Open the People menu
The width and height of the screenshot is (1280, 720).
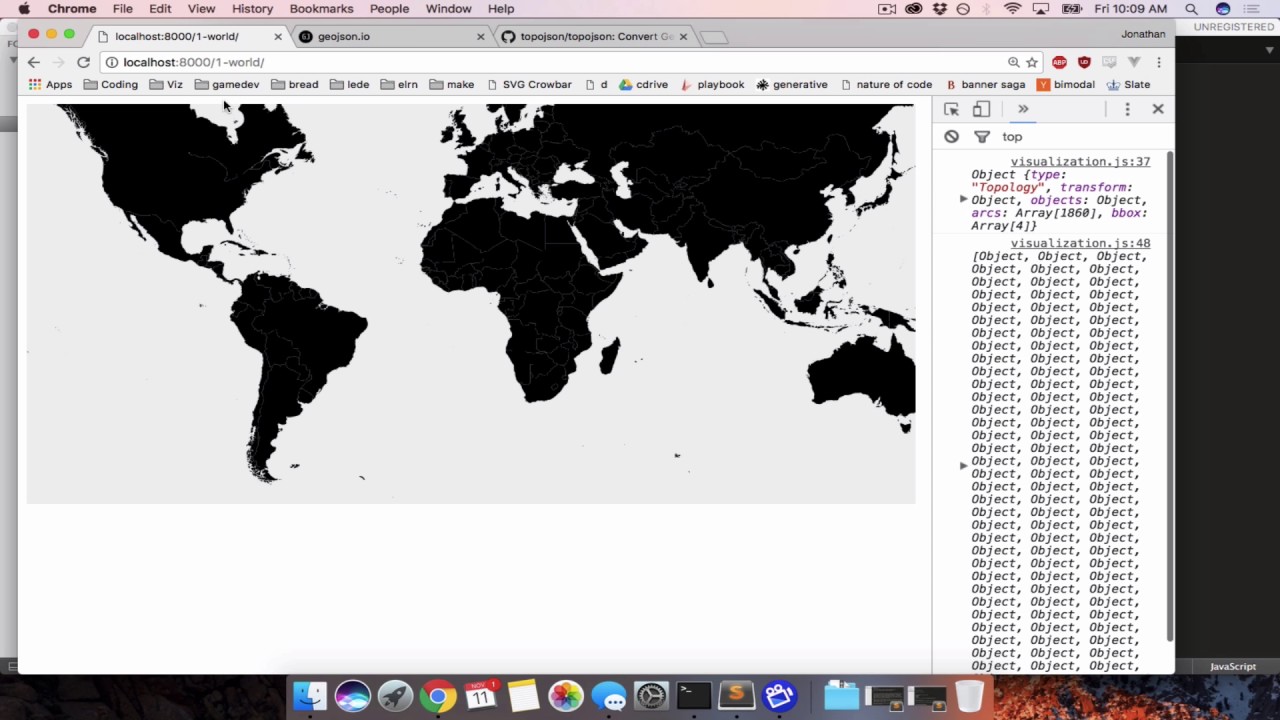coord(389,9)
